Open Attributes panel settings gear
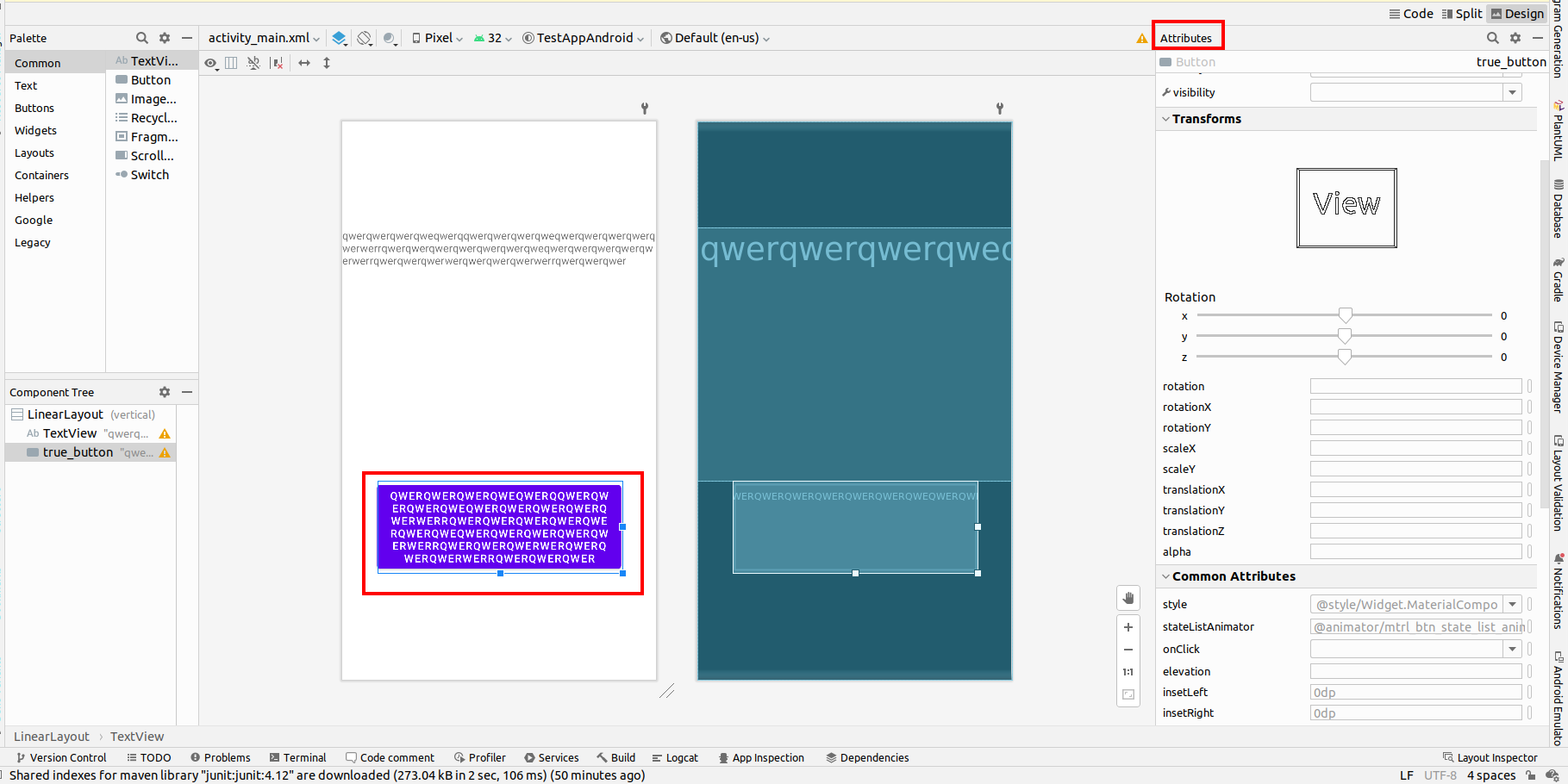 (1515, 38)
